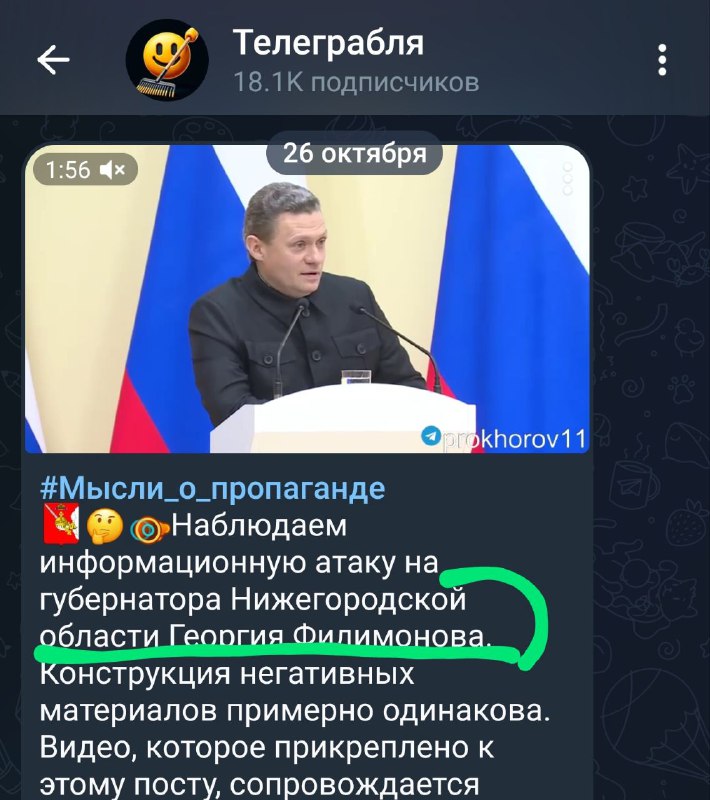Screen dimensions: 710x800
Task: Unmute the video using the speaker icon
Action: click(x=113, y=170)
